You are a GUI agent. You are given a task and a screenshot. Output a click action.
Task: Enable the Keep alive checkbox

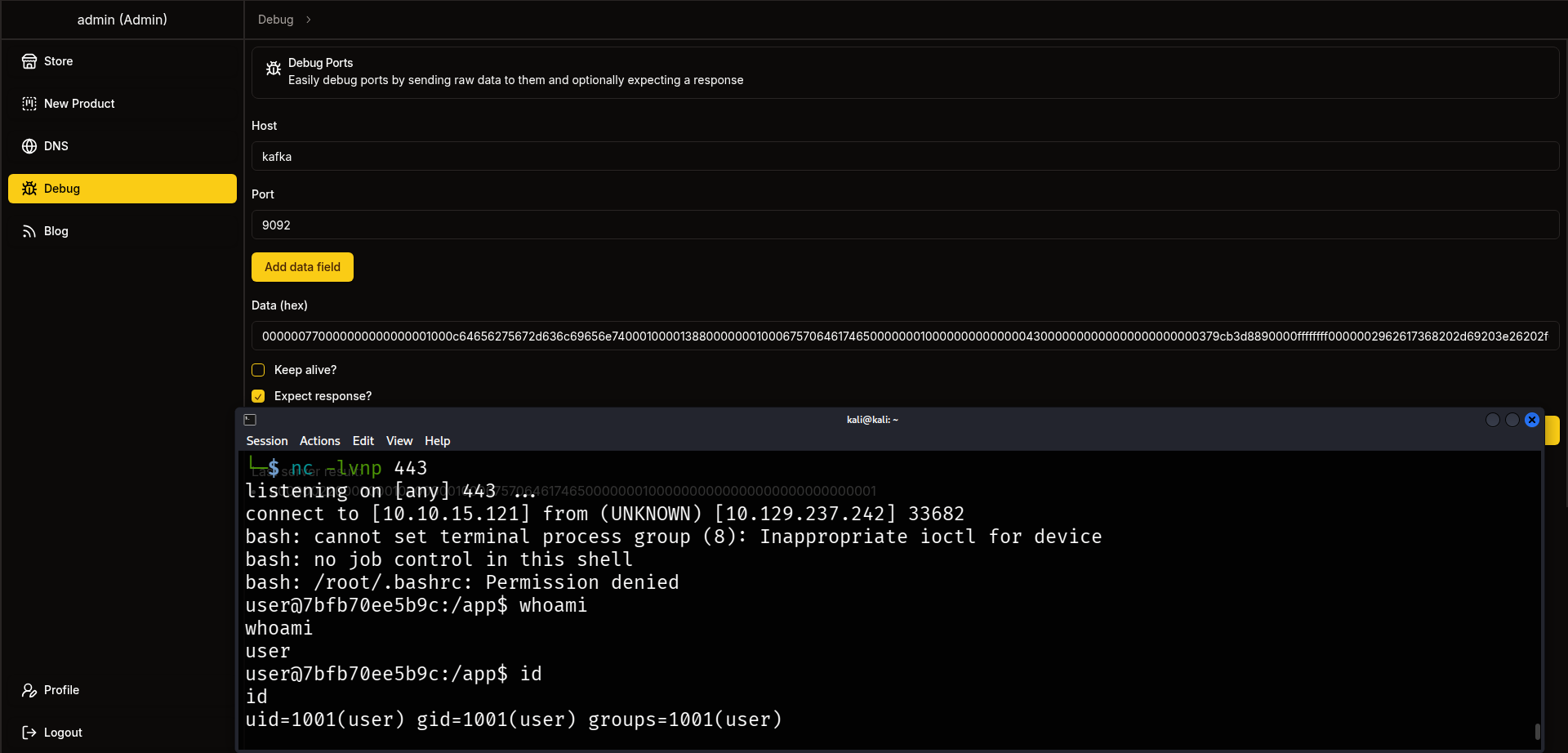tap(258, 370)
